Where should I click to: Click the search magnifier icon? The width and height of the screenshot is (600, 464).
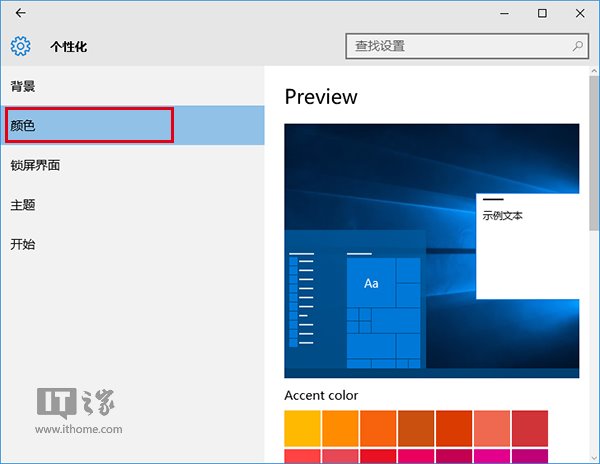[577, 46]
